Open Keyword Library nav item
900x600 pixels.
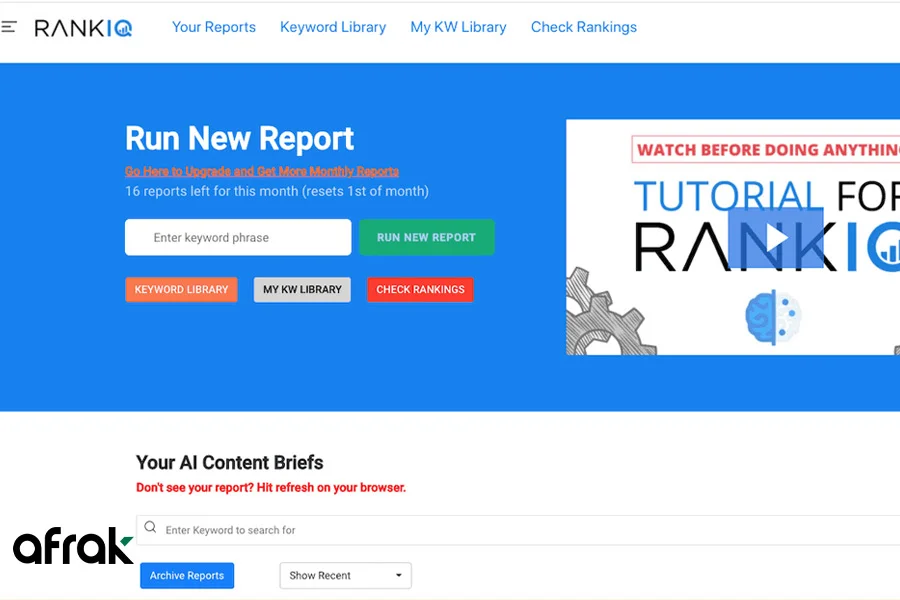(333, 27)
